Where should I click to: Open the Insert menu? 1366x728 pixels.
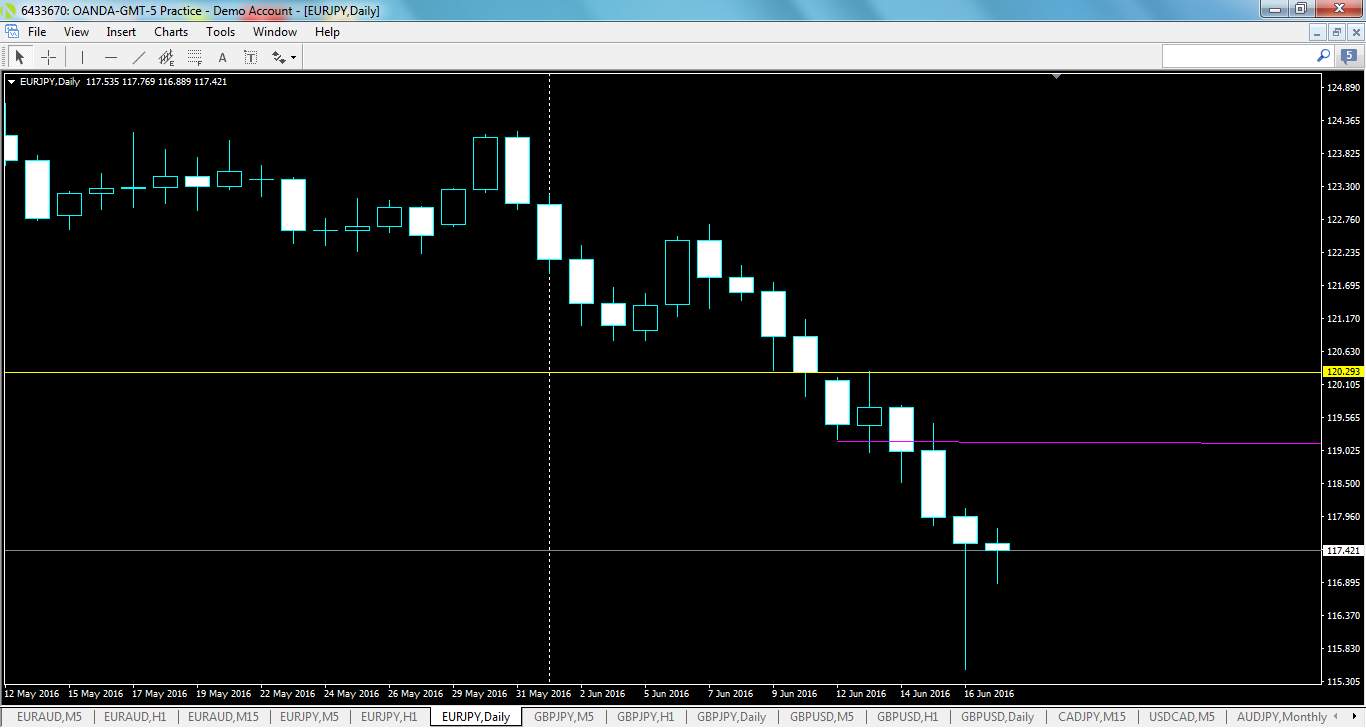click(120, 31)
